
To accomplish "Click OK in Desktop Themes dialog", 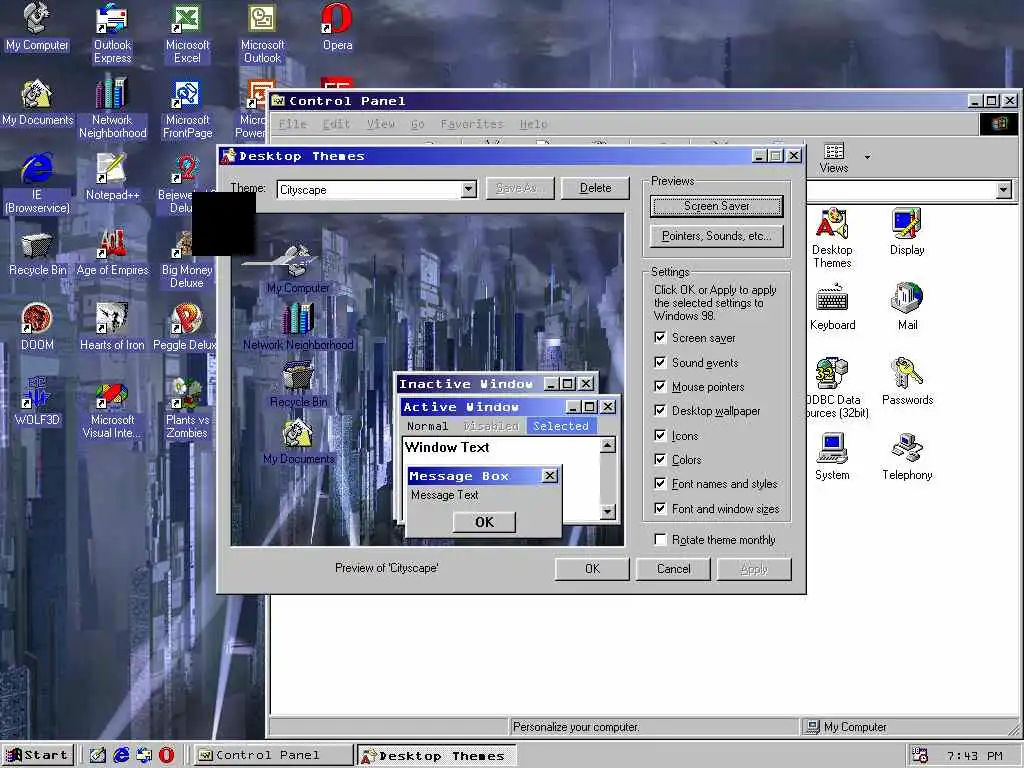I will click(x=592, y=569).
